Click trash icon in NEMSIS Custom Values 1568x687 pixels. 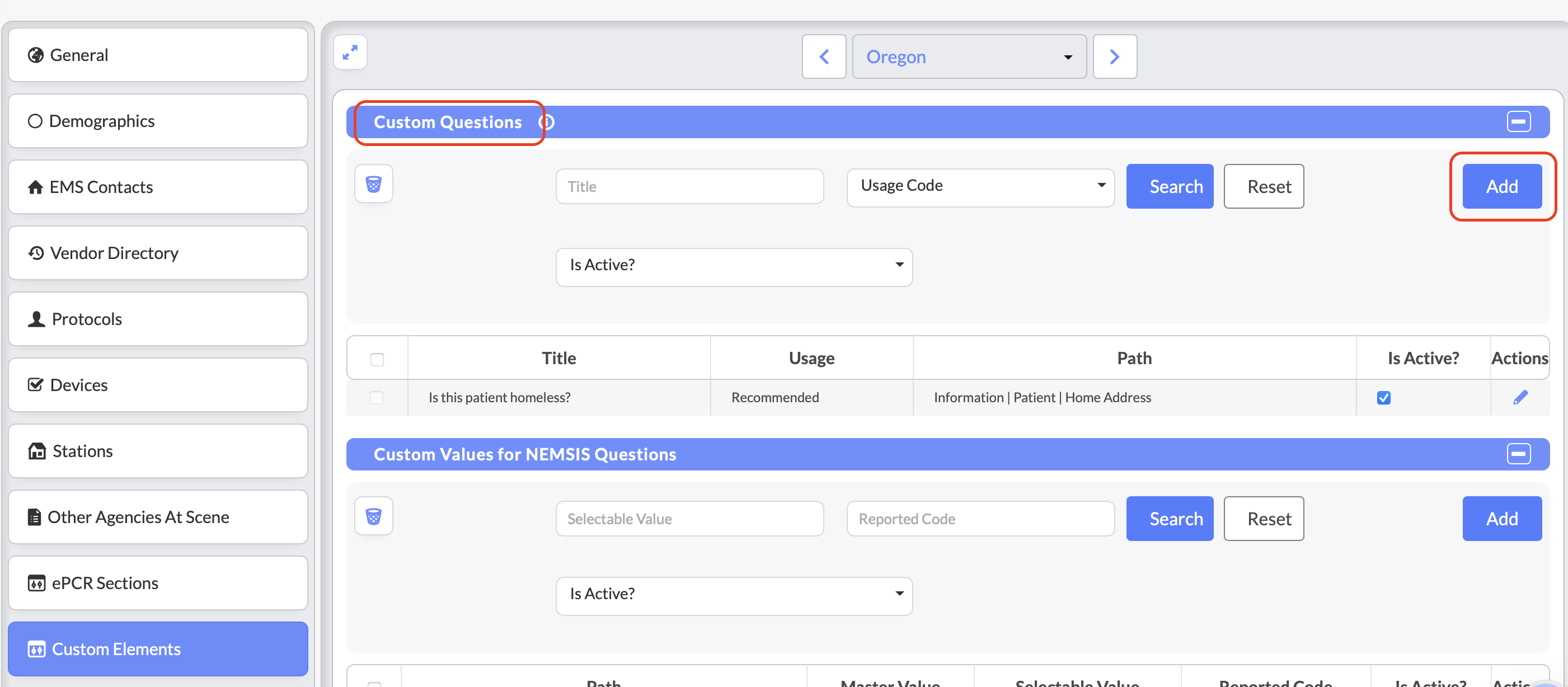click(373, 516)
